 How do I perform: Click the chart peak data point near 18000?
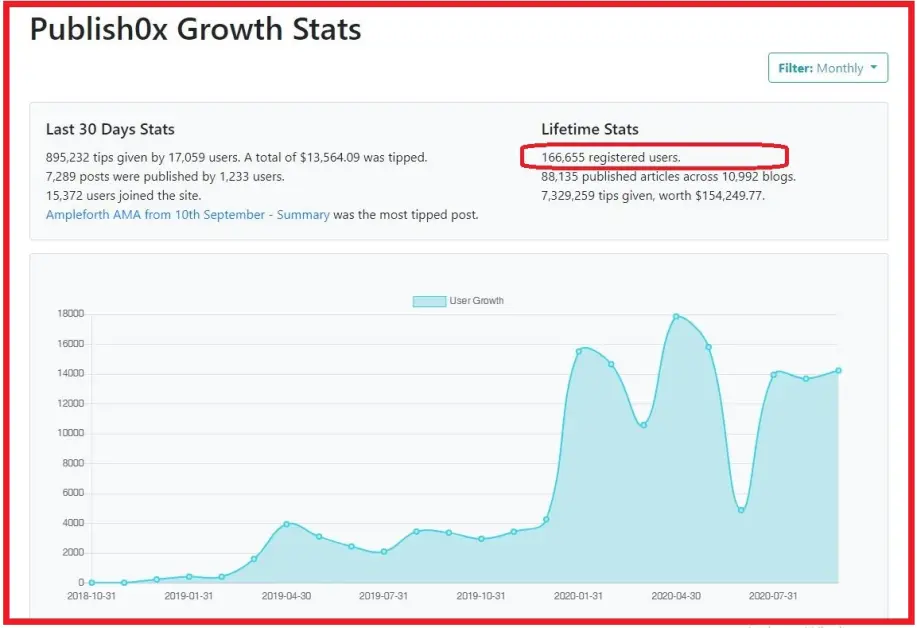[x=676, y=316]
